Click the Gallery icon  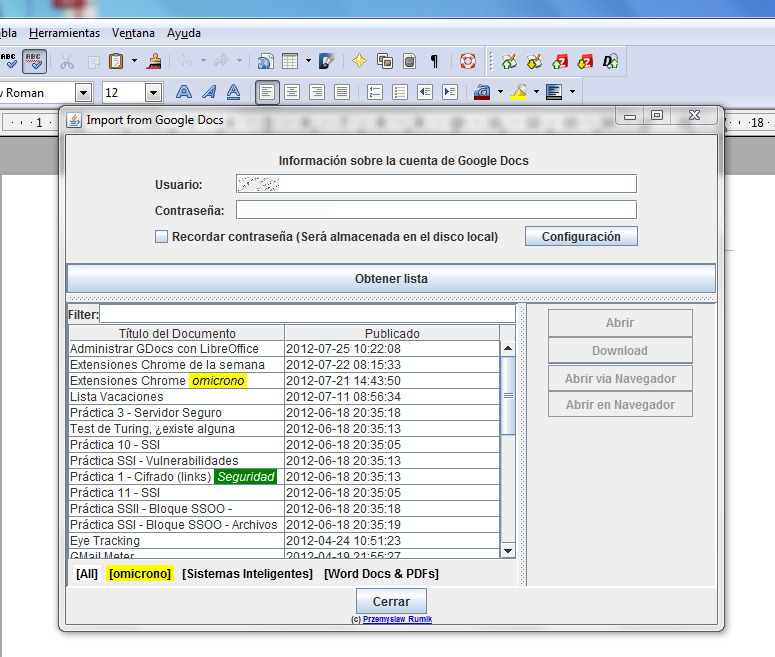pyautogui.click(x=385, y=61)
